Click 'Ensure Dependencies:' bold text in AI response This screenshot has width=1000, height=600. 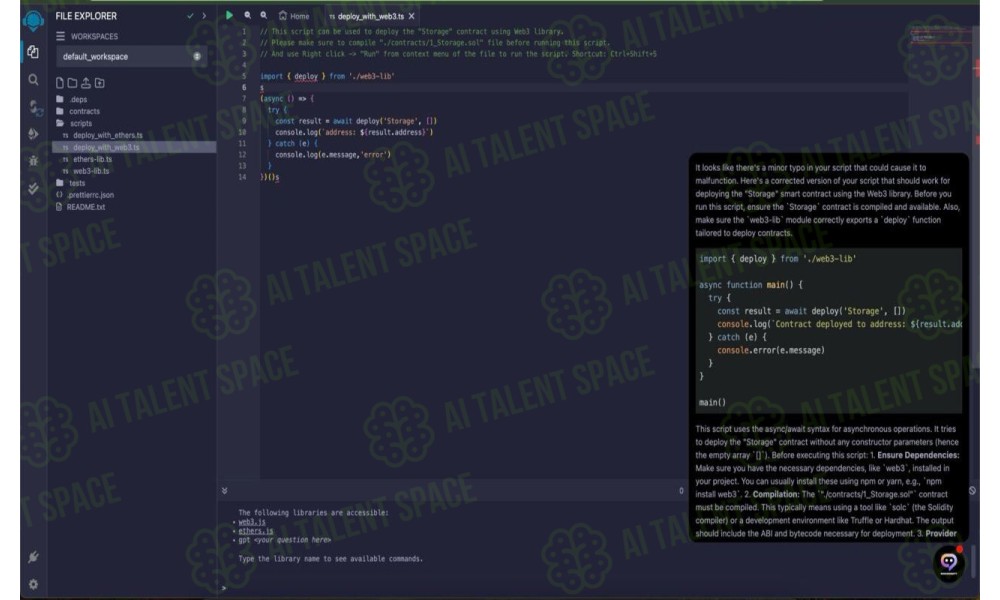[x=918, y=455]
